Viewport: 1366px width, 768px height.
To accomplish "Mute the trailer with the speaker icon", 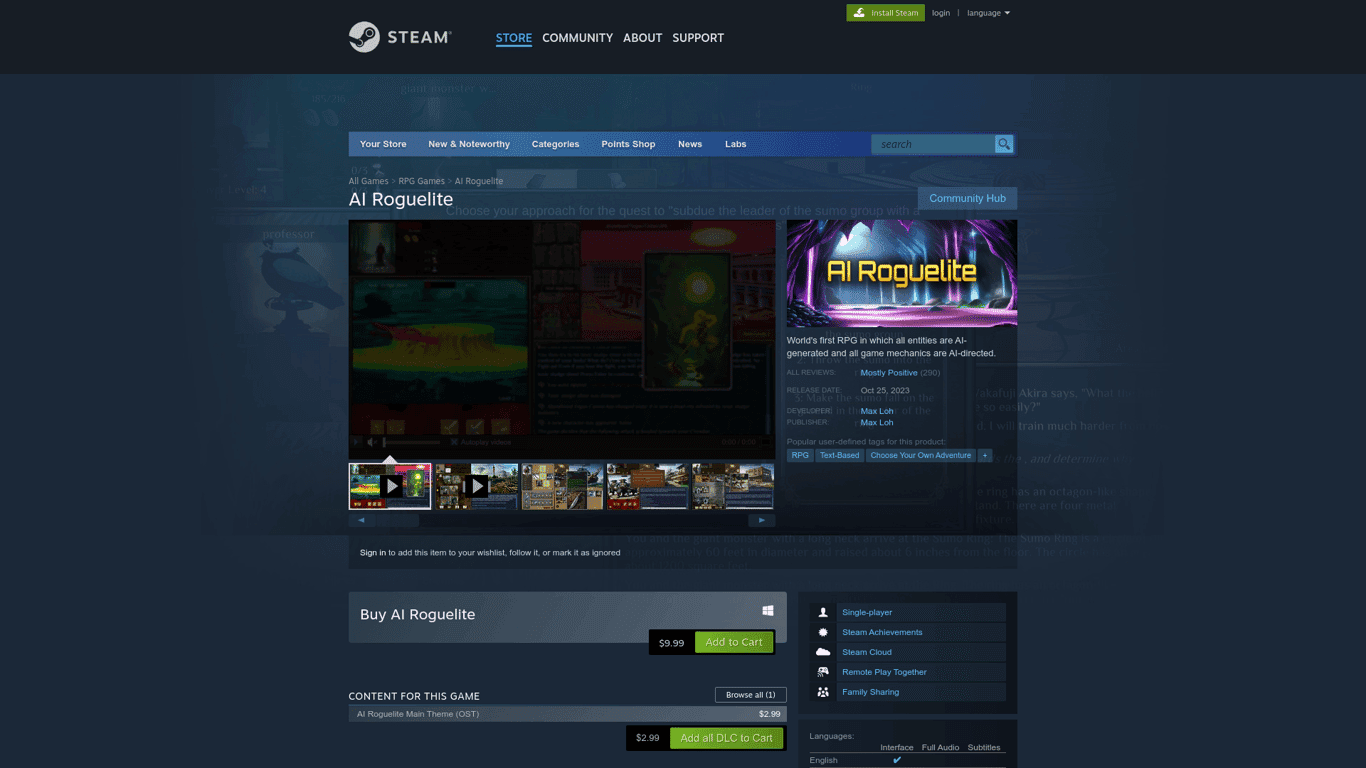I will [x=371, y=442].
